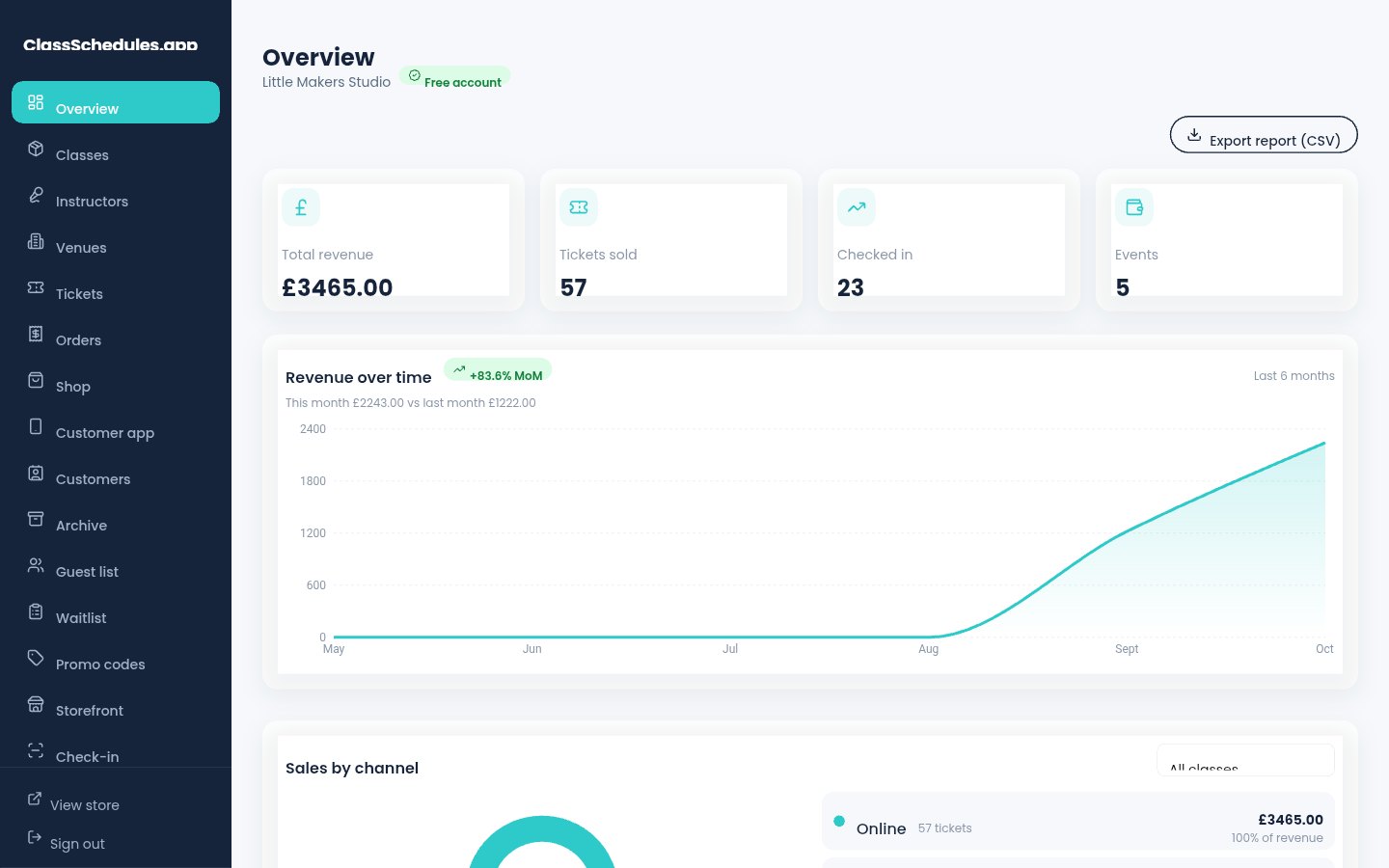This screenshot has width=1389, height=868.
Task: Click the £3465.00 total revenue value
Action: pyautogui.click(x=338, y=287)
